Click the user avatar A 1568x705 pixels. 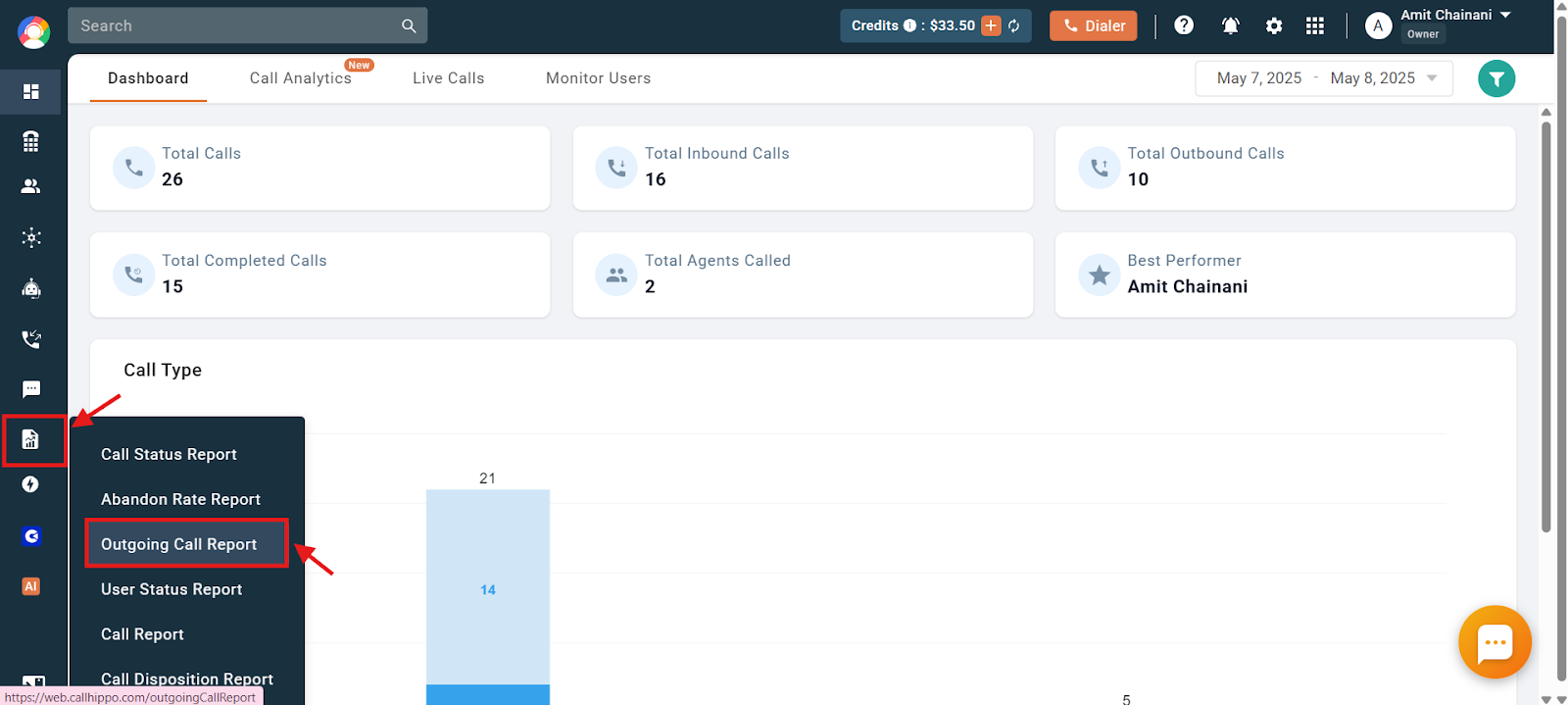(1378, 26)
